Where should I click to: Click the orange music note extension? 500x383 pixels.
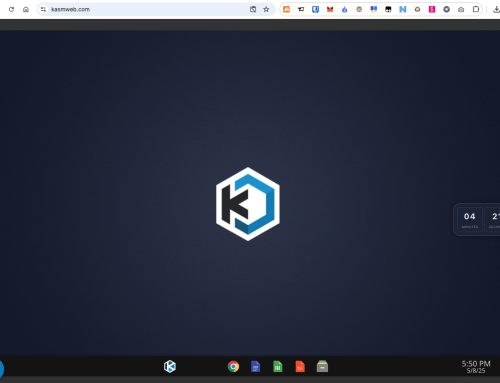tap(286, 9)
